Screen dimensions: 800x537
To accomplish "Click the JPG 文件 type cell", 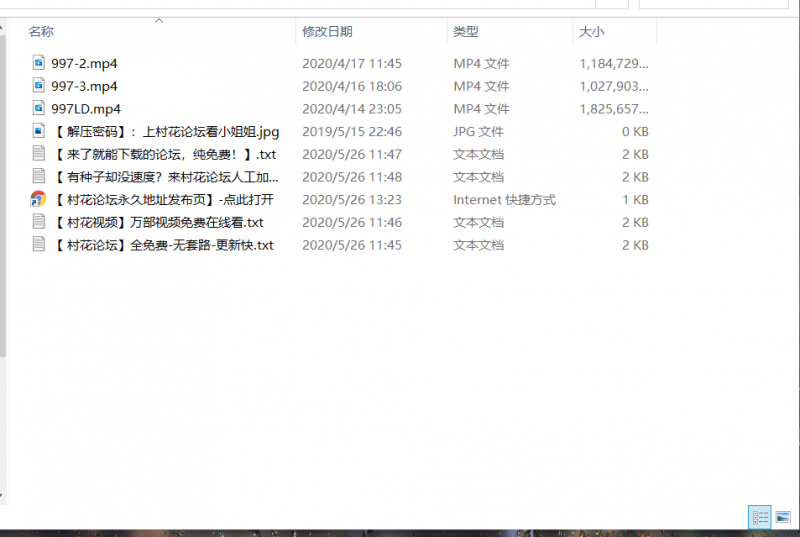I will point(478,132).
